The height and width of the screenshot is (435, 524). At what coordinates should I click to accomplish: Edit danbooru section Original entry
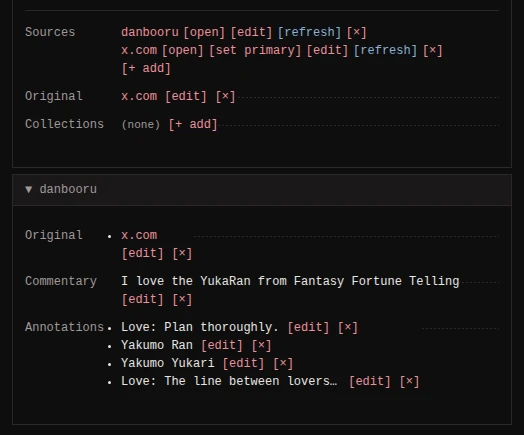click(142, 253)
